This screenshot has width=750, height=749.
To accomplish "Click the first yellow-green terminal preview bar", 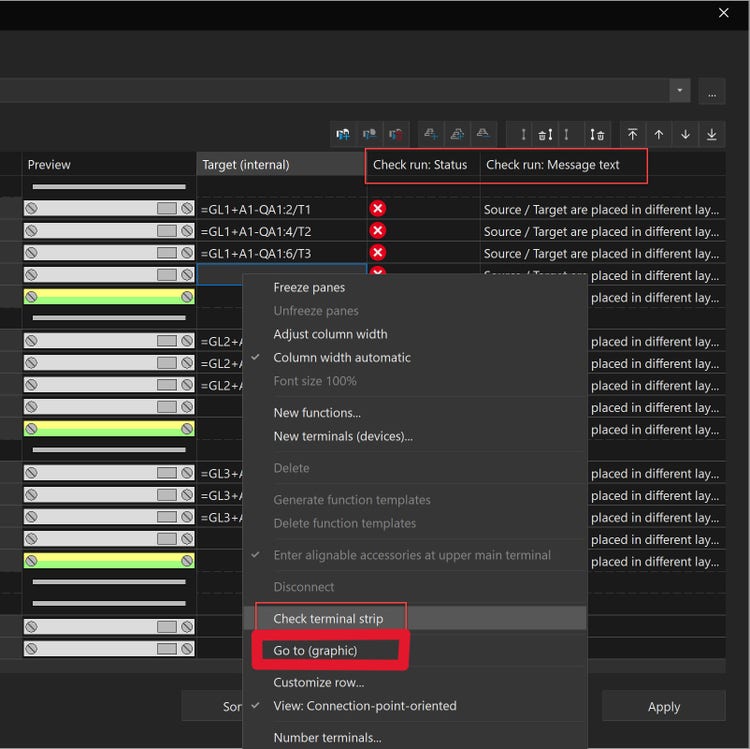I will (x=109, y=297).
